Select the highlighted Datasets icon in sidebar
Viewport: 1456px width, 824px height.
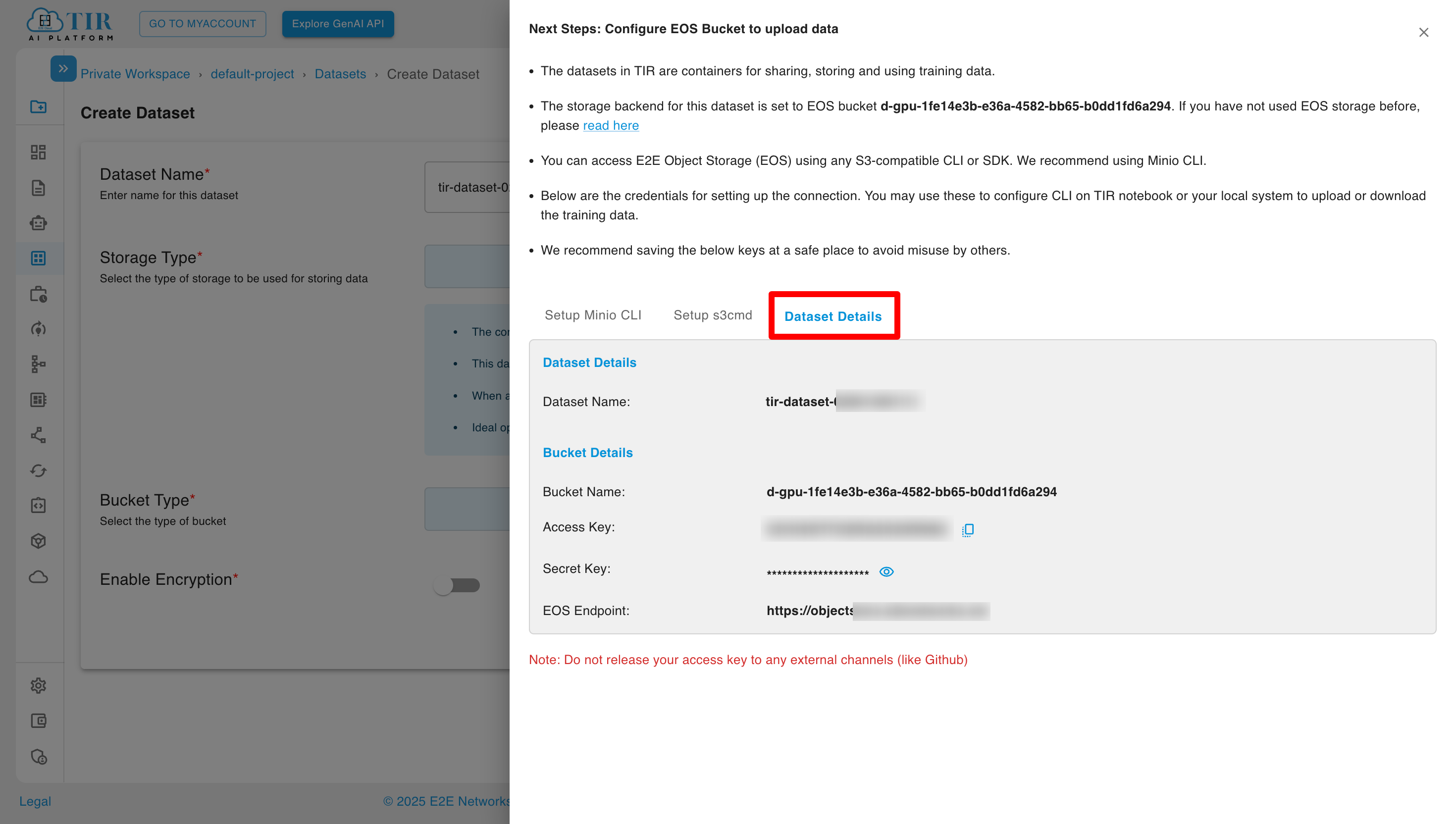[x=39, y=258]
